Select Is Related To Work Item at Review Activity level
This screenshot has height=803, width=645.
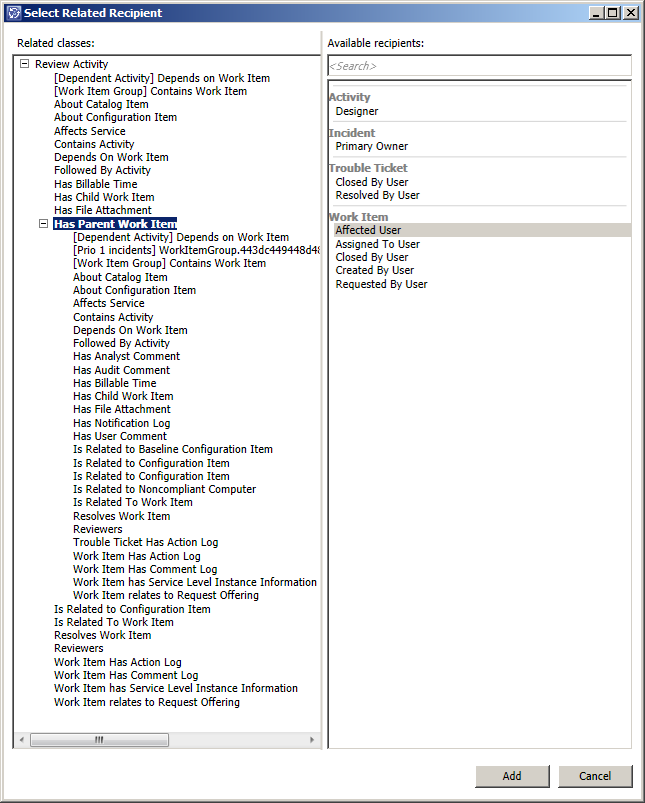(x=114, y=622)
